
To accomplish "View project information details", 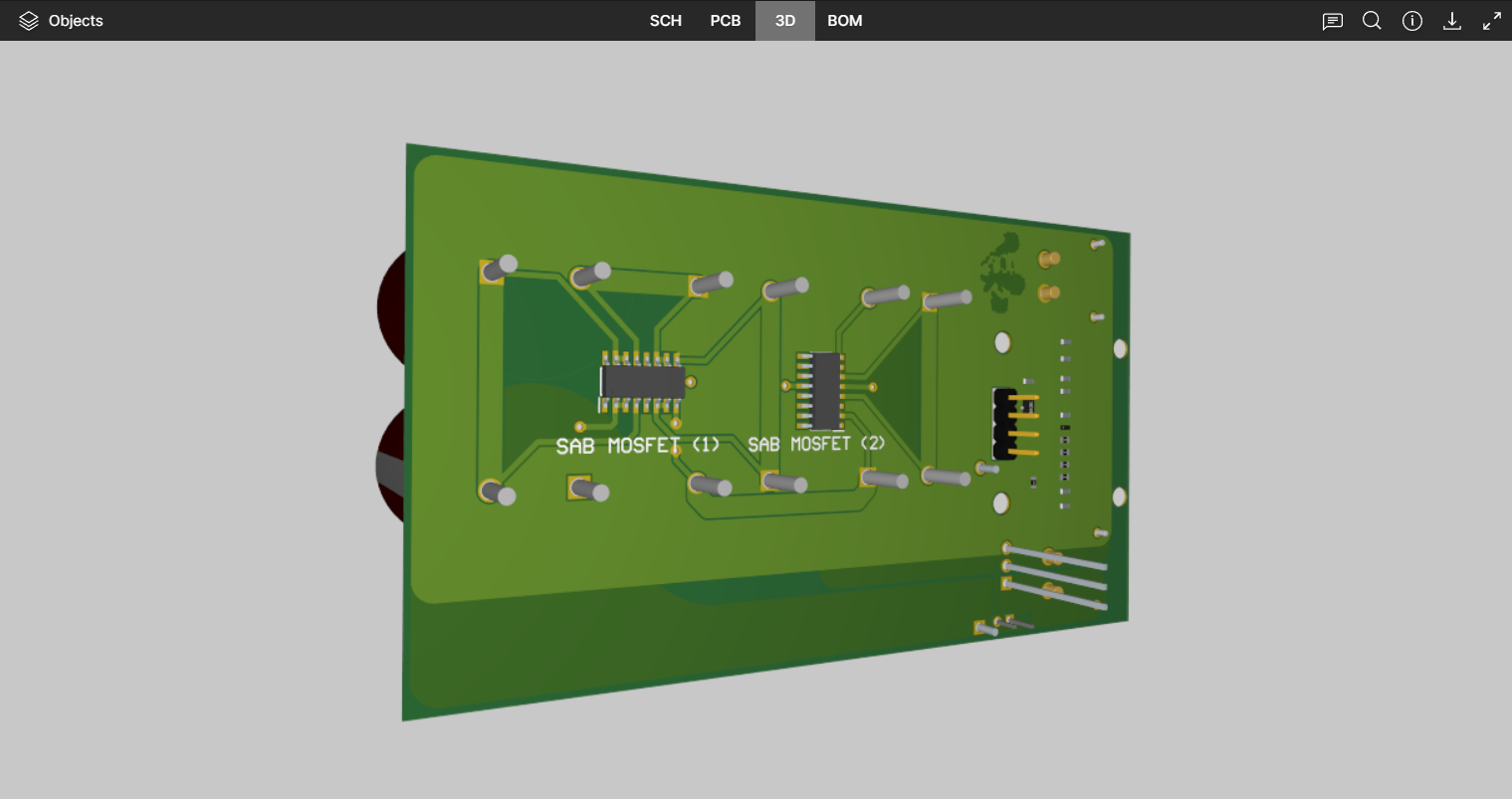I will (1412, 20).
